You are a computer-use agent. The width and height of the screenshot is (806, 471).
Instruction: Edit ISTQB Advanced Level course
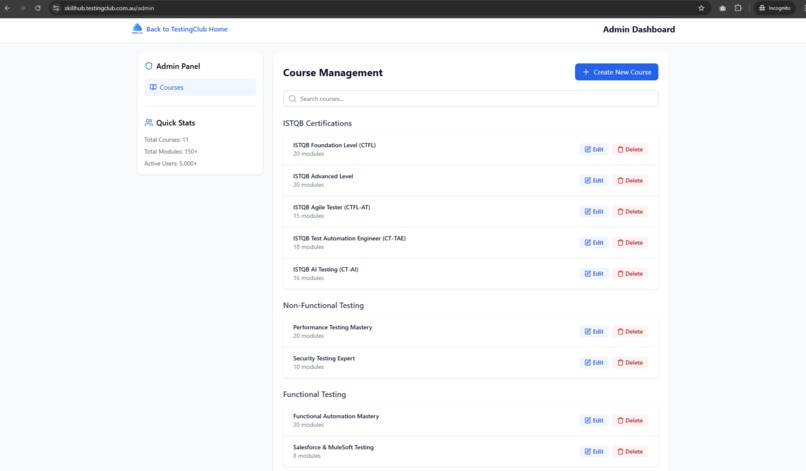(x=594, y=180)
